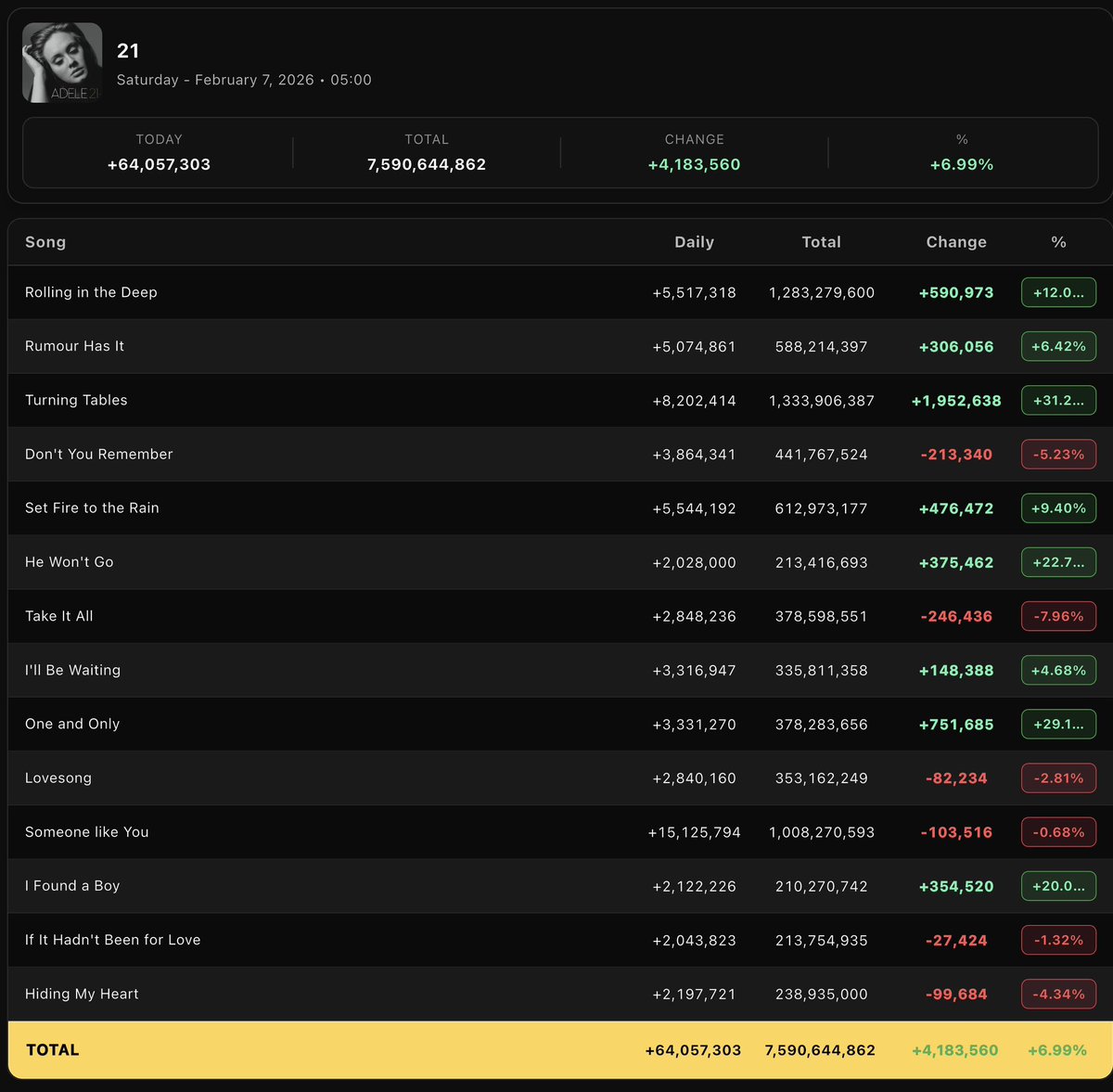Click the +9.40% badge for Set Fire to the Rain
The height and width of the screenshot is (1092, 1113).
pyautogui.click(x=1058, y=507)
